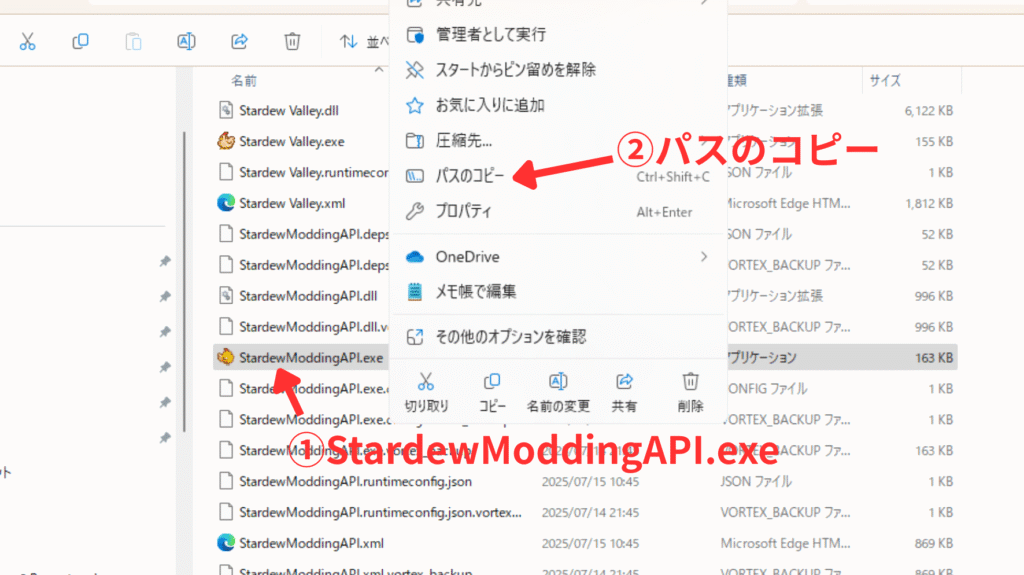
Task: Click the star icon beside お気に入りに追加
Action: [x=415, y=105]
